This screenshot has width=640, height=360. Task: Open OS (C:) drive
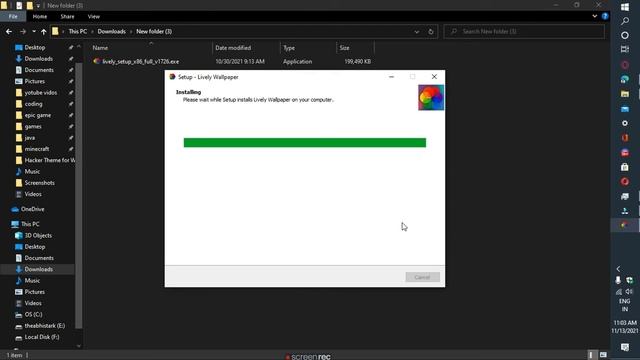(33, 314)
